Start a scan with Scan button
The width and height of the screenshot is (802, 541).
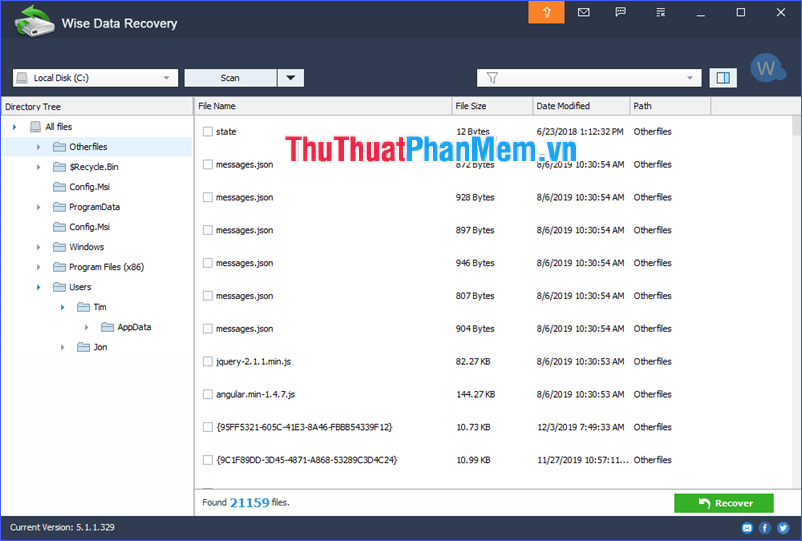(x=230, y=78)
